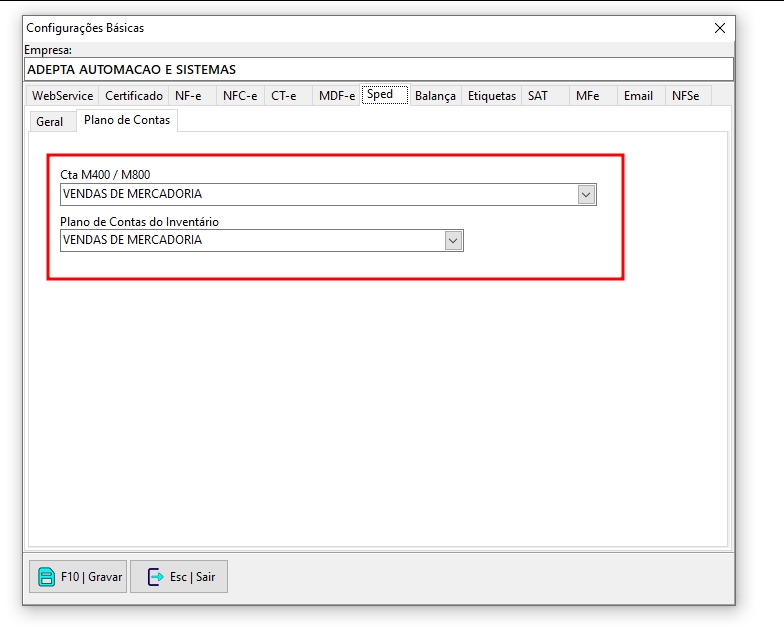Click the exit icon on Sair button
The width and height of the screenshot is (784, 627).
(x=155, y=577)
